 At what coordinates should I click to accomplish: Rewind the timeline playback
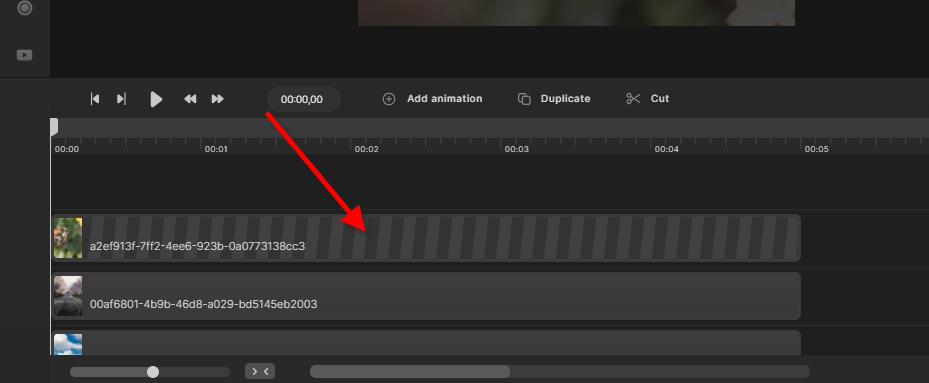[190, 99]
